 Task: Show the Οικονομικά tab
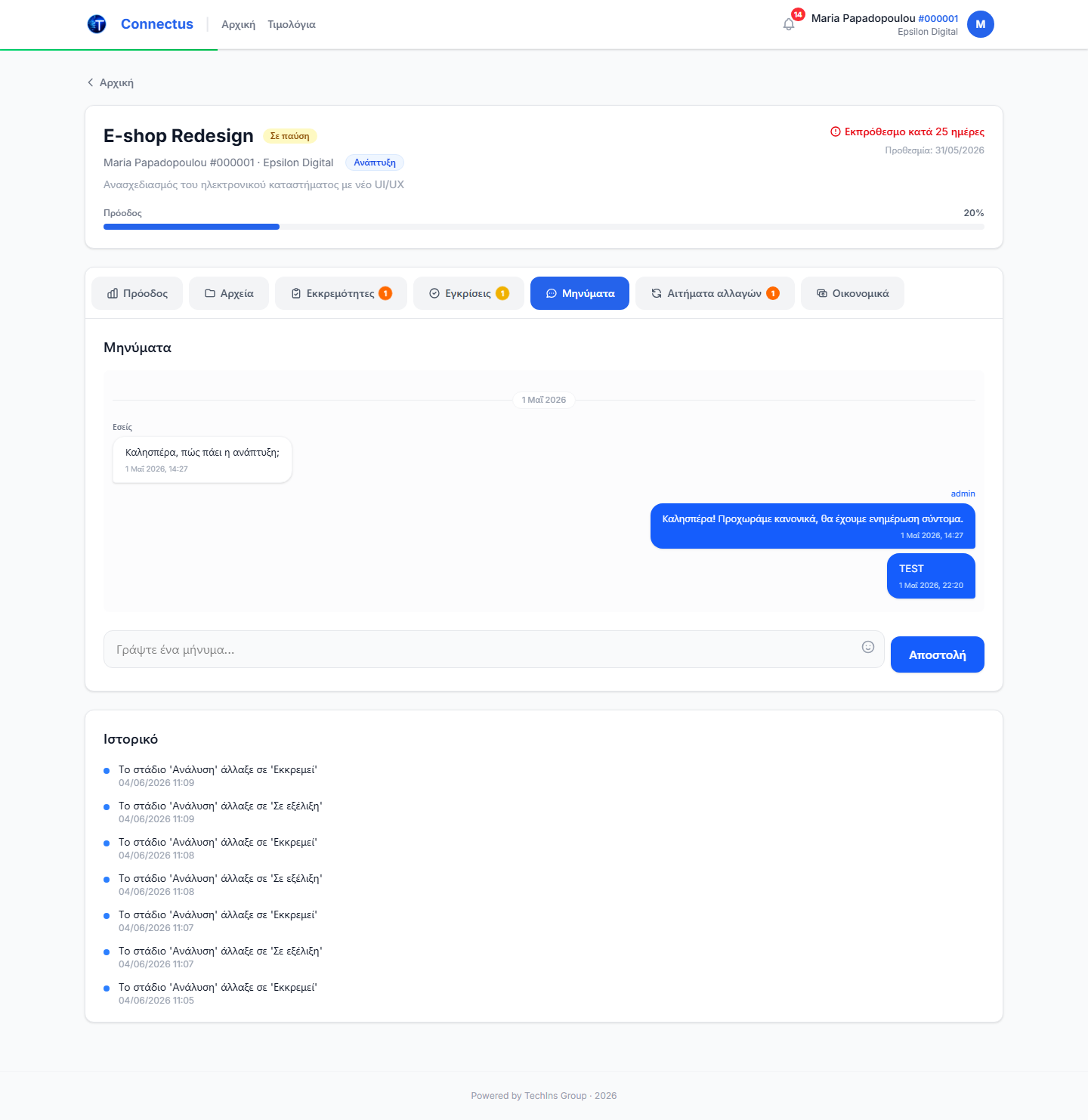coord(852,293)
